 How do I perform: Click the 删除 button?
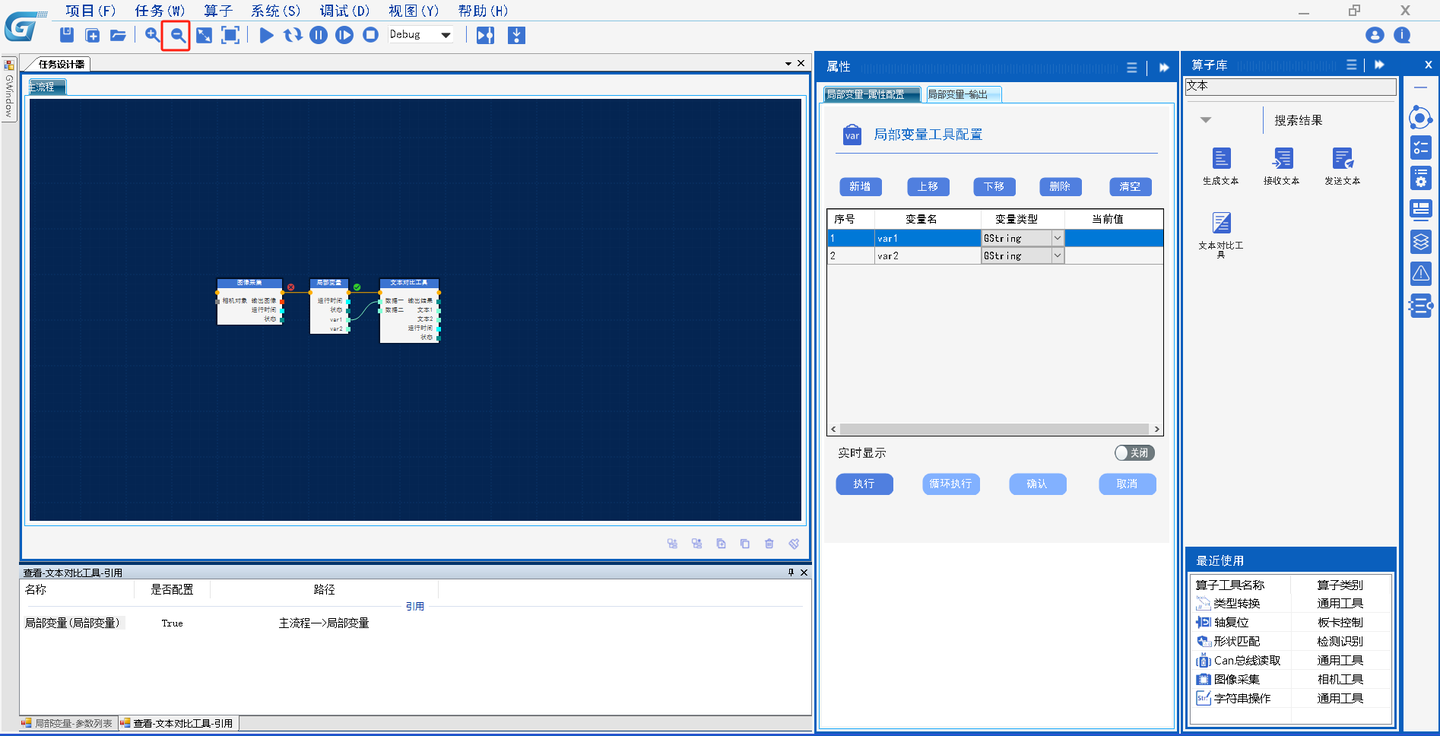(x=1060, y=187)
